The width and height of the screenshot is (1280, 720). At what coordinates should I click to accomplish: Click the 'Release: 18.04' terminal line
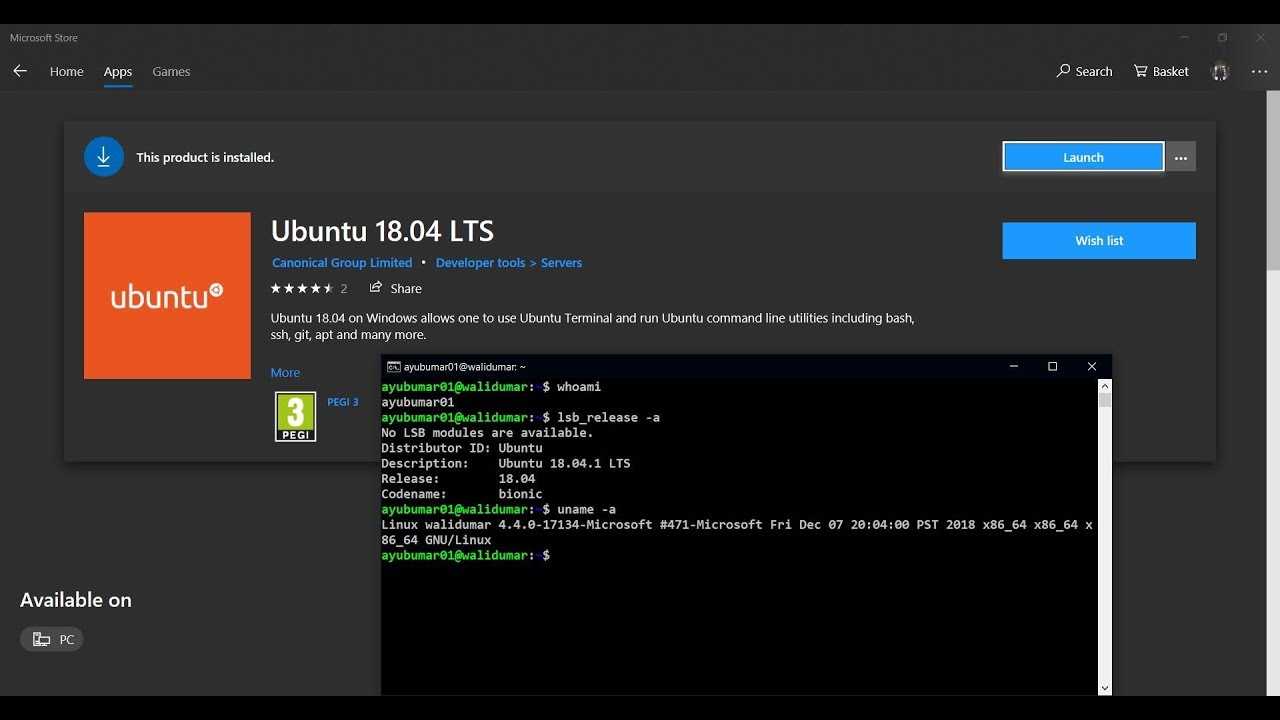pyautogui.click(x=458, y=479)
